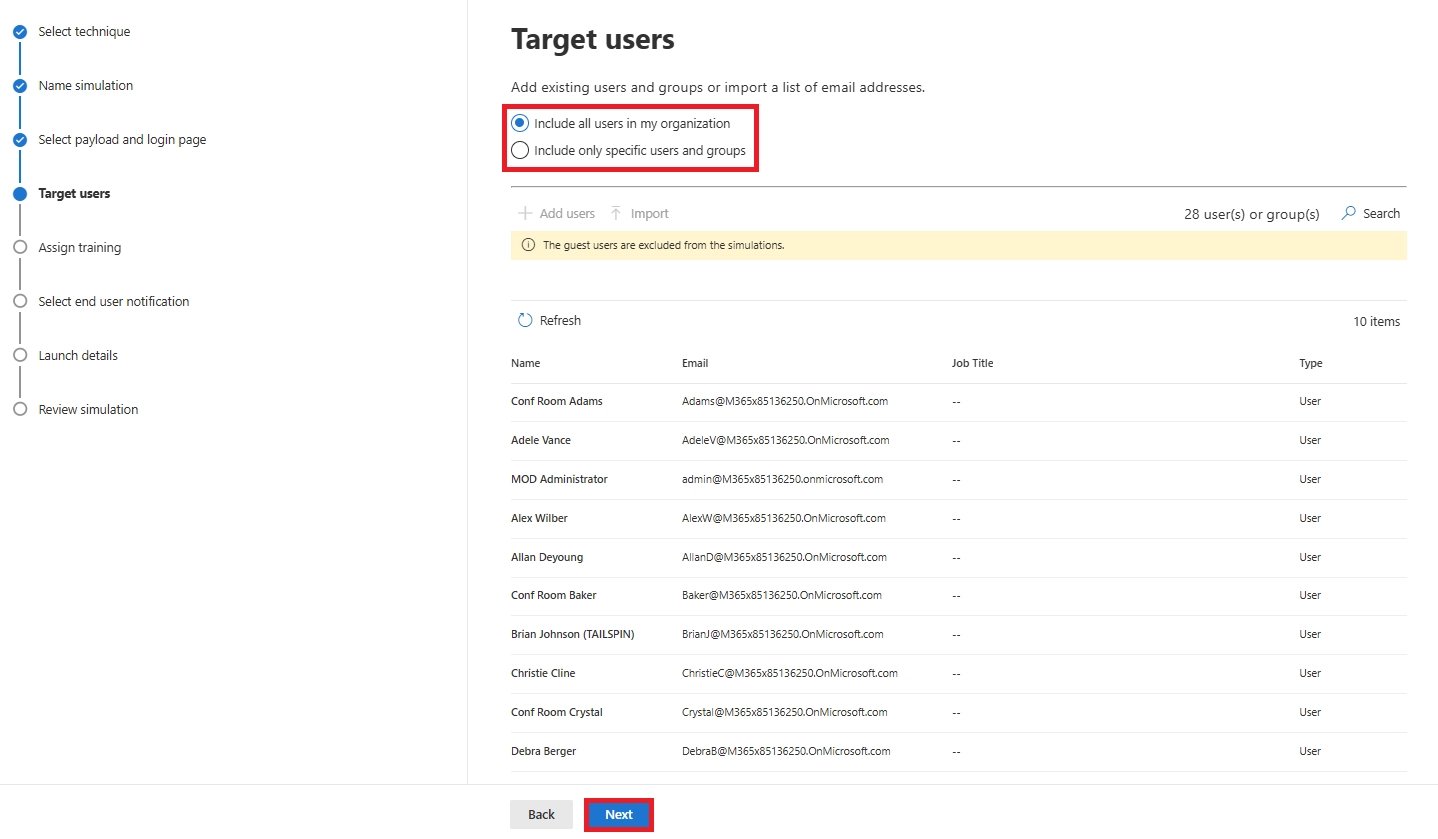Viewport: 1438px width, 839px height.
Task: Click the Add users icon
Action: click(x=523, y=213)
